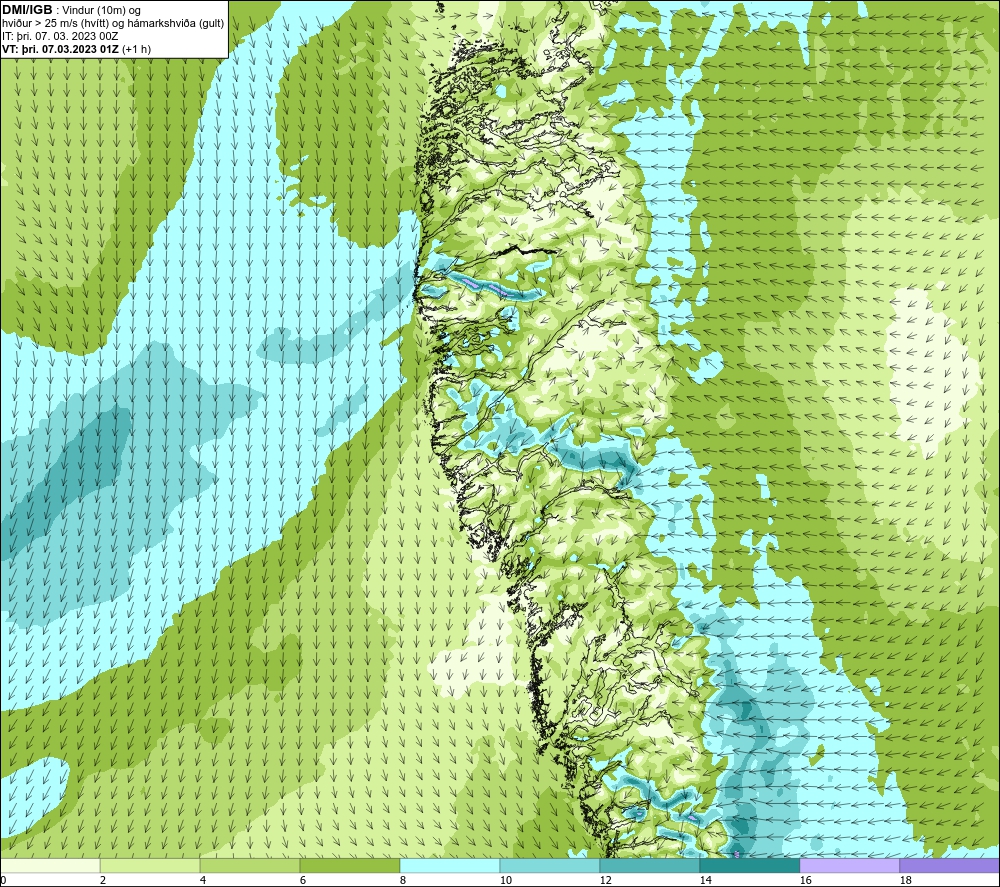Click the 4–6 m/s green swatch
Viewport: 1000px width, 887px height.
click(250, 865)
